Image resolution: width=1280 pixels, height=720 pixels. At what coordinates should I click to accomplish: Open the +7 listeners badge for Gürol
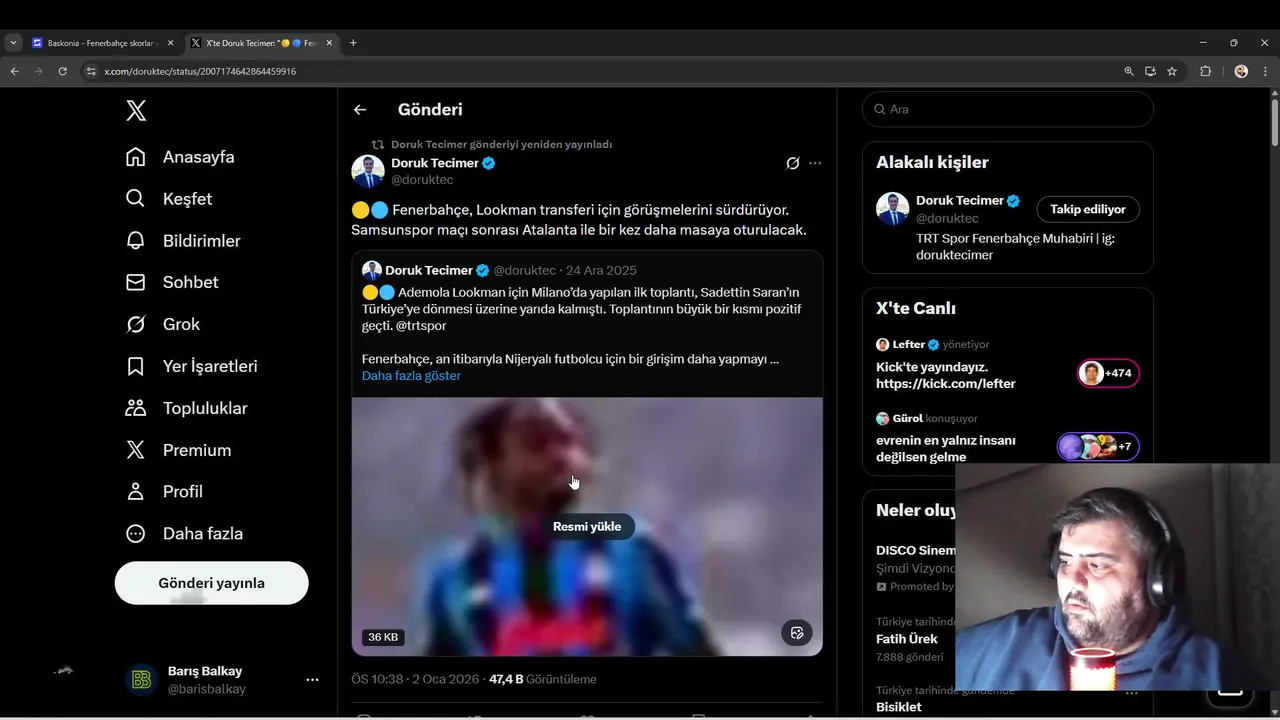(x=1098, y=446)
